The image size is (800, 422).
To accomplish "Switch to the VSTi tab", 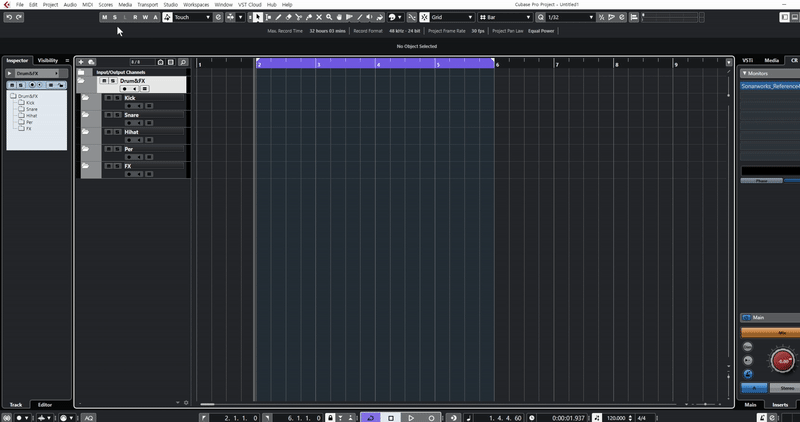I will point(747,60).
